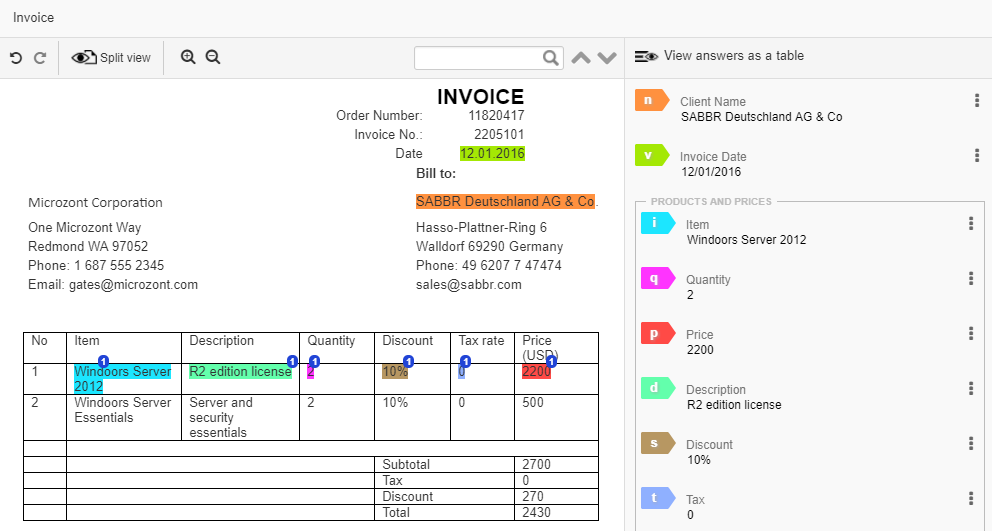The image size is (992, 531).
Task: Open View answers as a table
Action: tap(719, 56)
